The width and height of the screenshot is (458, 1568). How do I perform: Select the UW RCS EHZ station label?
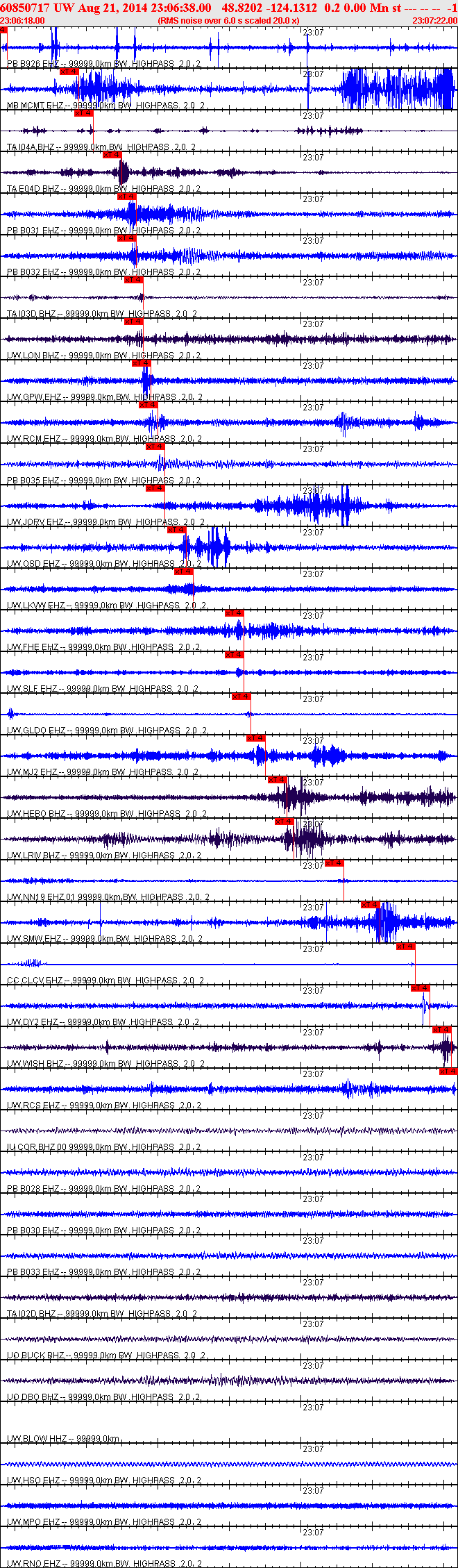104,1106
